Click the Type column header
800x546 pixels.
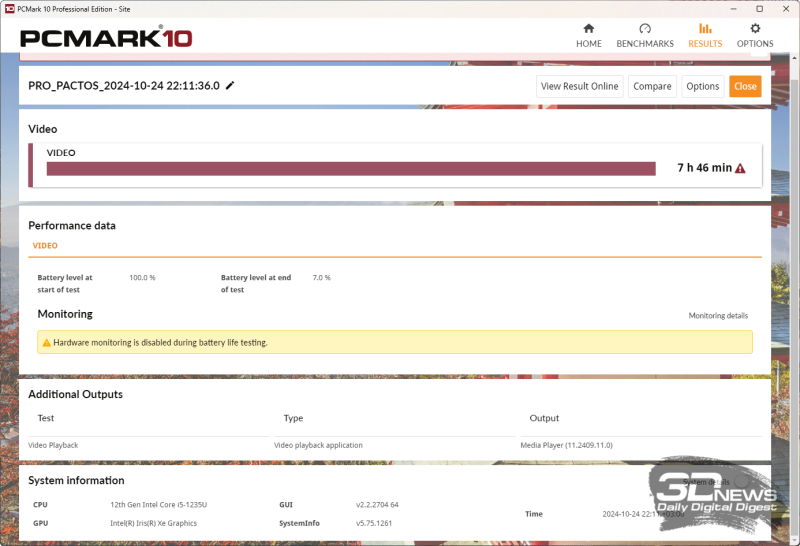(293, 418)
